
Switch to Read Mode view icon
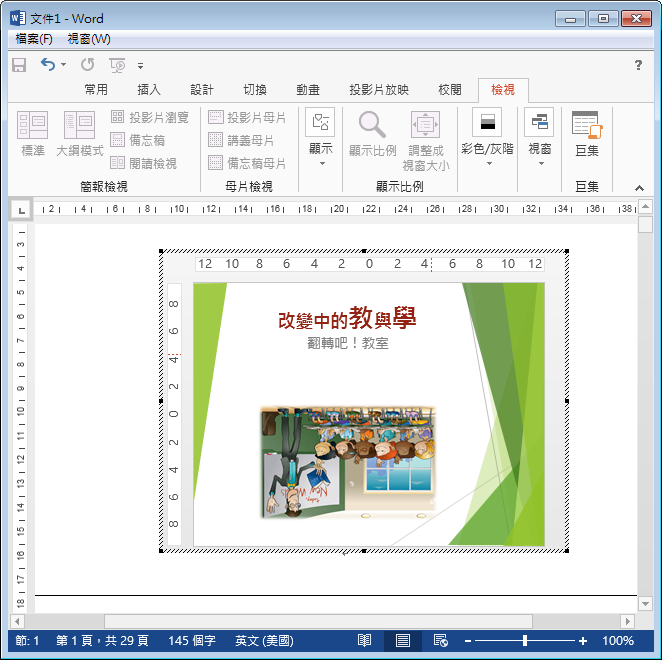pos(364,641)
